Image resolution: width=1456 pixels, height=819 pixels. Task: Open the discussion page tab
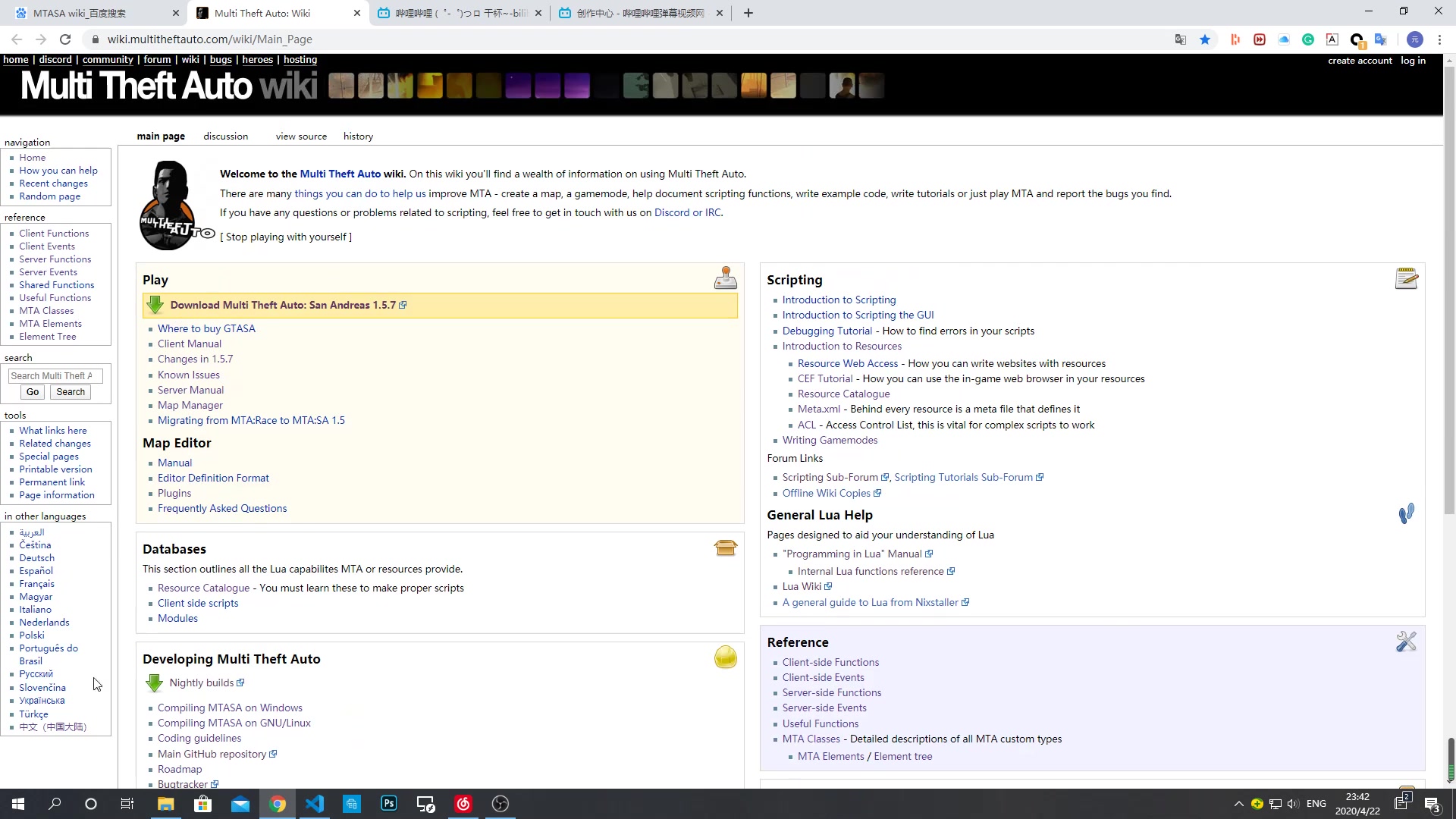pyautogui.click(x=225, y=136)
